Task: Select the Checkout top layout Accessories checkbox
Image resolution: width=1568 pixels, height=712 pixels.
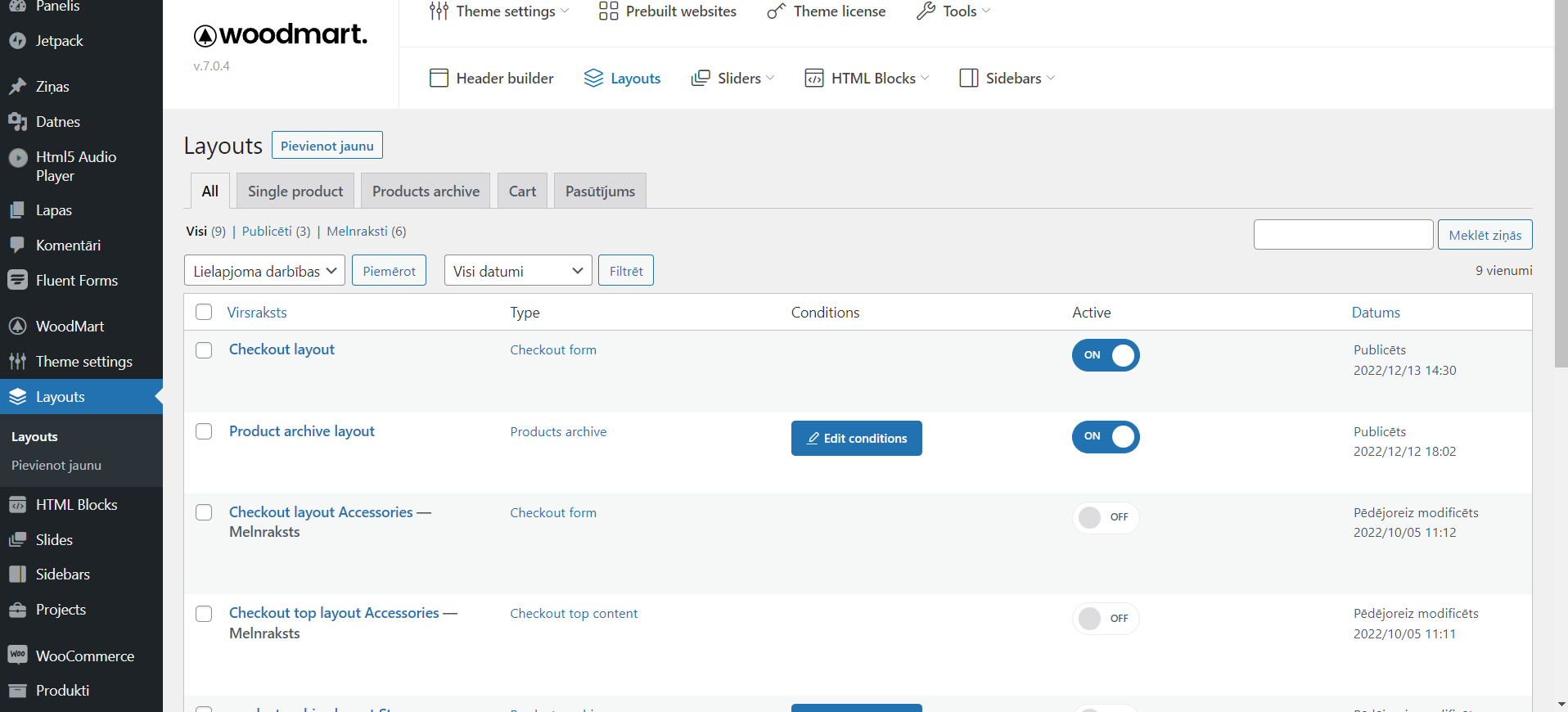Action: pos(204,614)
